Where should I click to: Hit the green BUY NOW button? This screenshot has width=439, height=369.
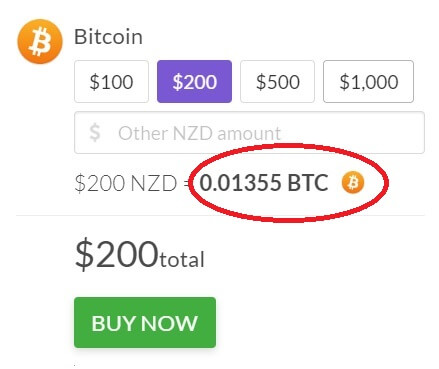click(145, 323)
